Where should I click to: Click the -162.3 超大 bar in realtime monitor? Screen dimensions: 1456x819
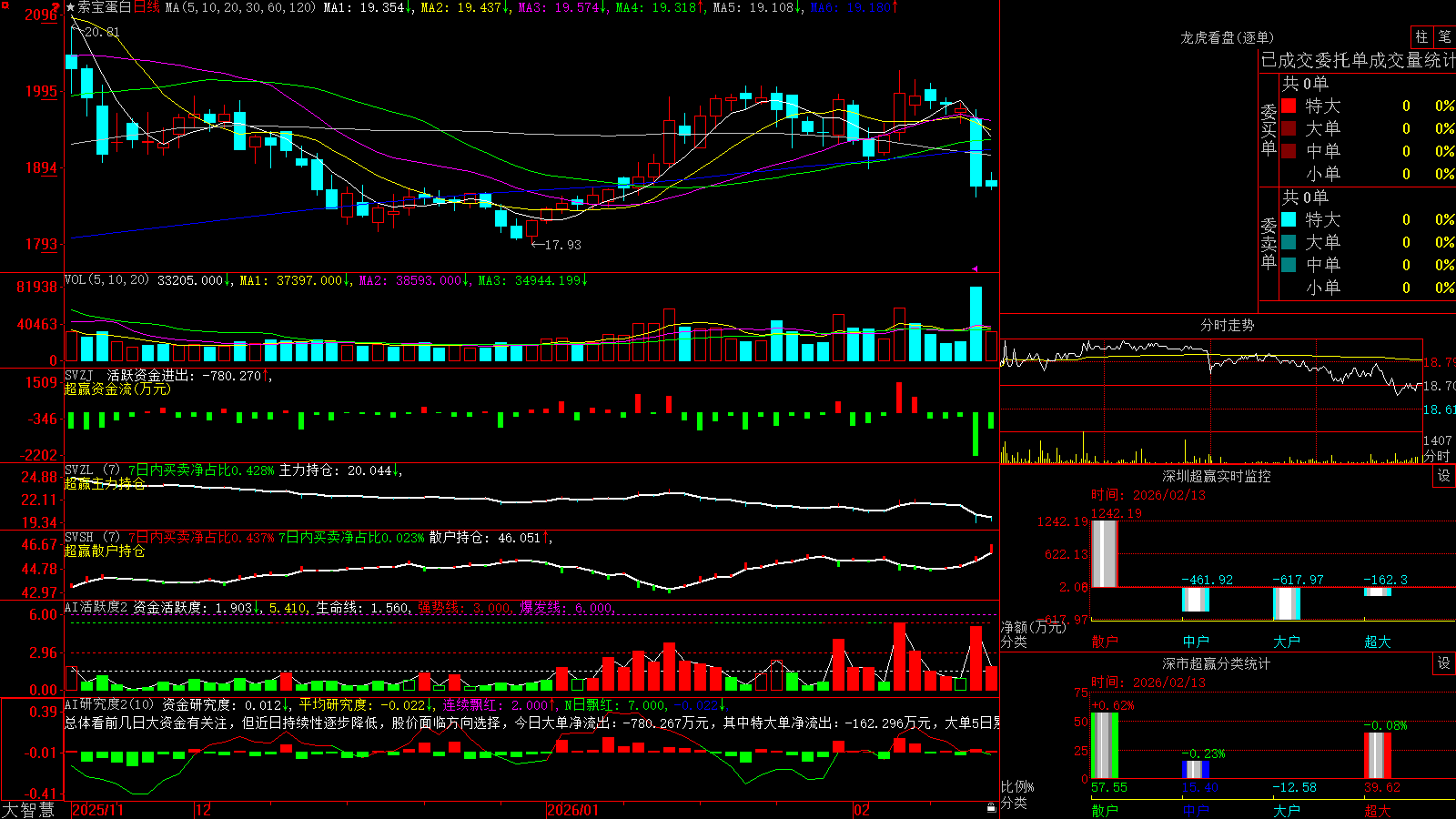tap(1378, 591)
